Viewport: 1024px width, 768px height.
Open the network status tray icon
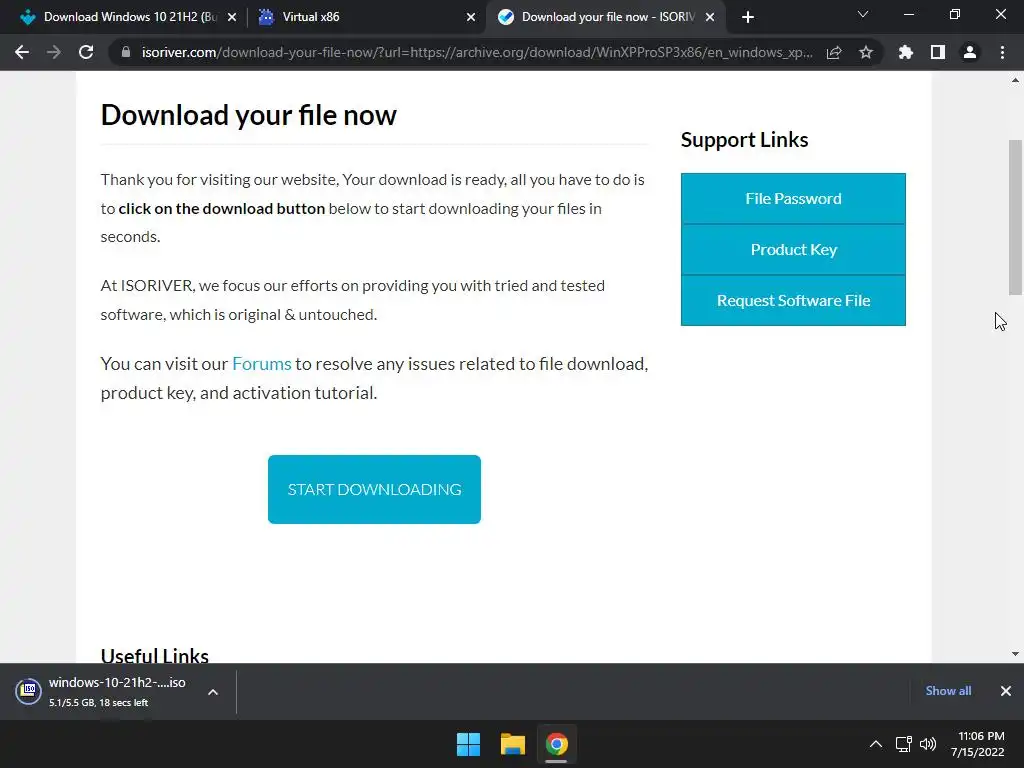904,744
